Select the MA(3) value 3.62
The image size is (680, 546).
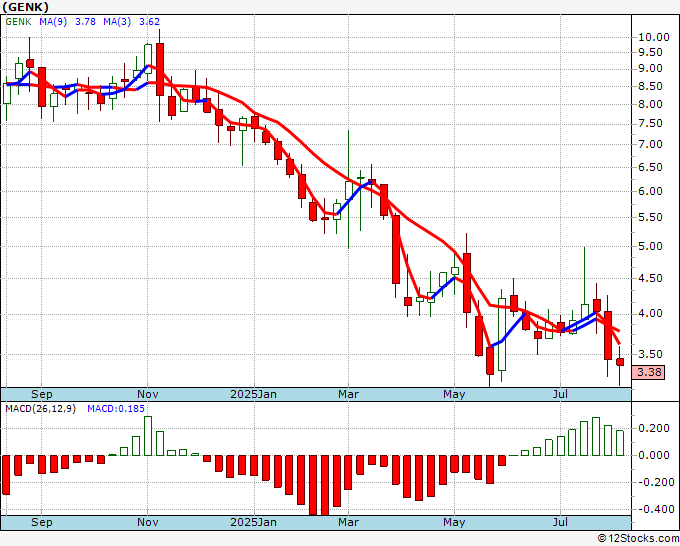(x=149, y=21)
